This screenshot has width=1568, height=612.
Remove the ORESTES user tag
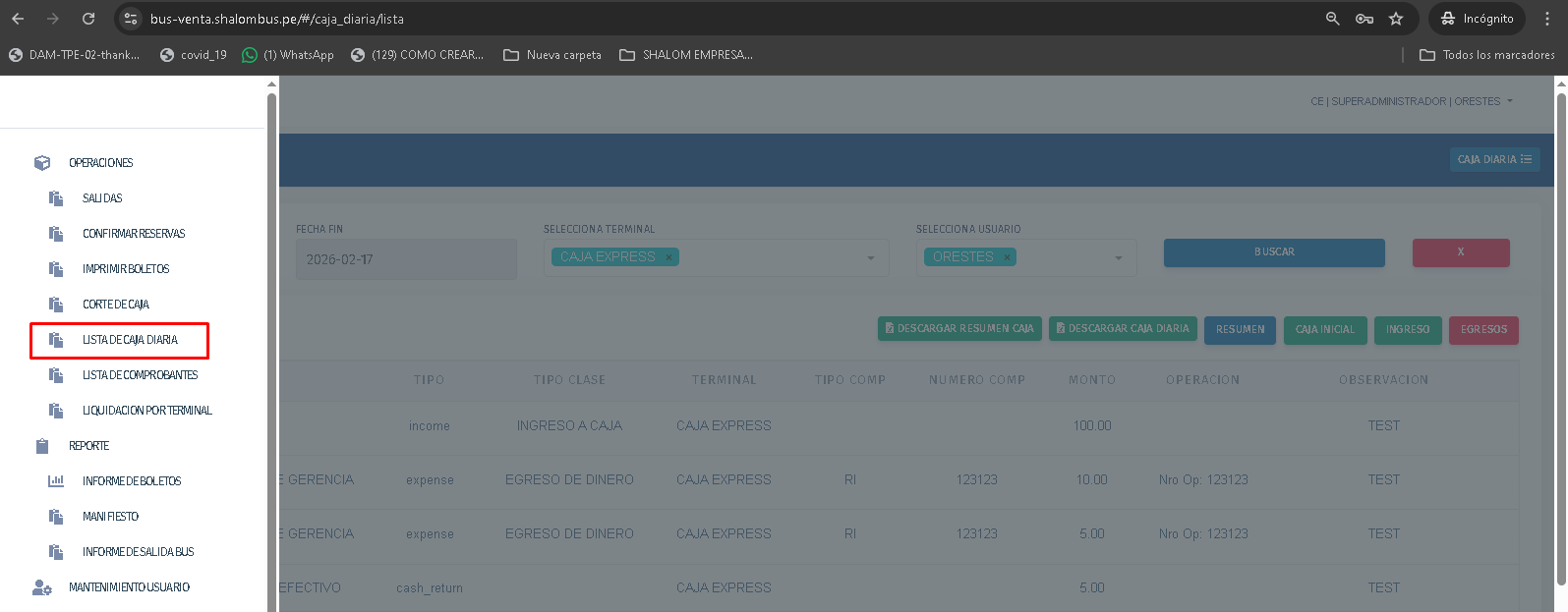click(1007, 257)
